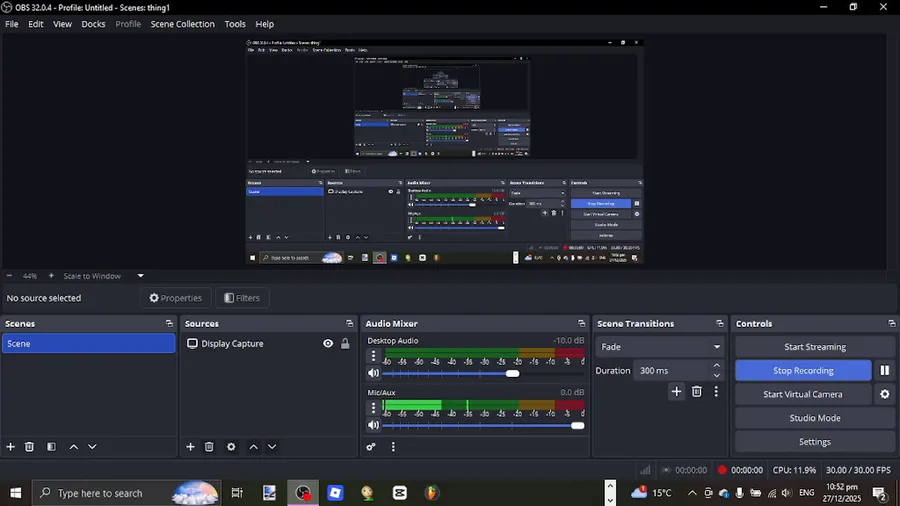Image resolution: width=900 pixels, height=506 pixels.
Task: Adjust Desktop Audio volume slider
Action: point(483,373)
